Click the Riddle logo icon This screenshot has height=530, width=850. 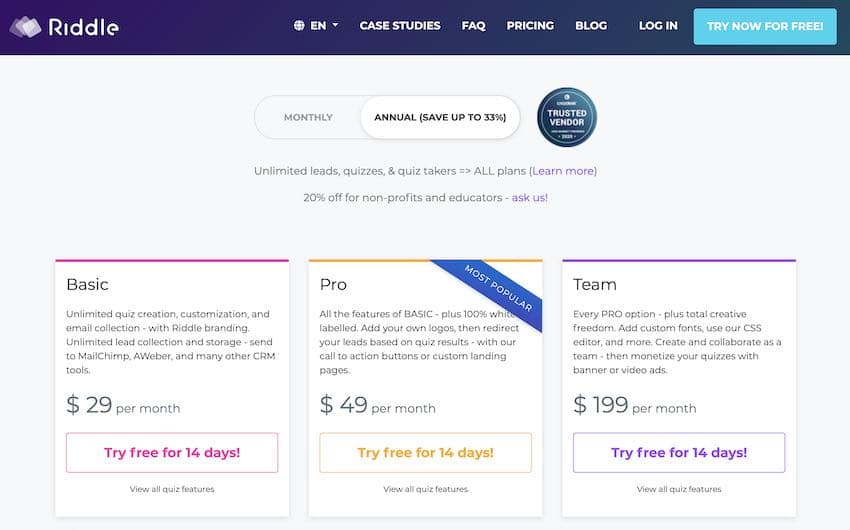coord(25,27)
